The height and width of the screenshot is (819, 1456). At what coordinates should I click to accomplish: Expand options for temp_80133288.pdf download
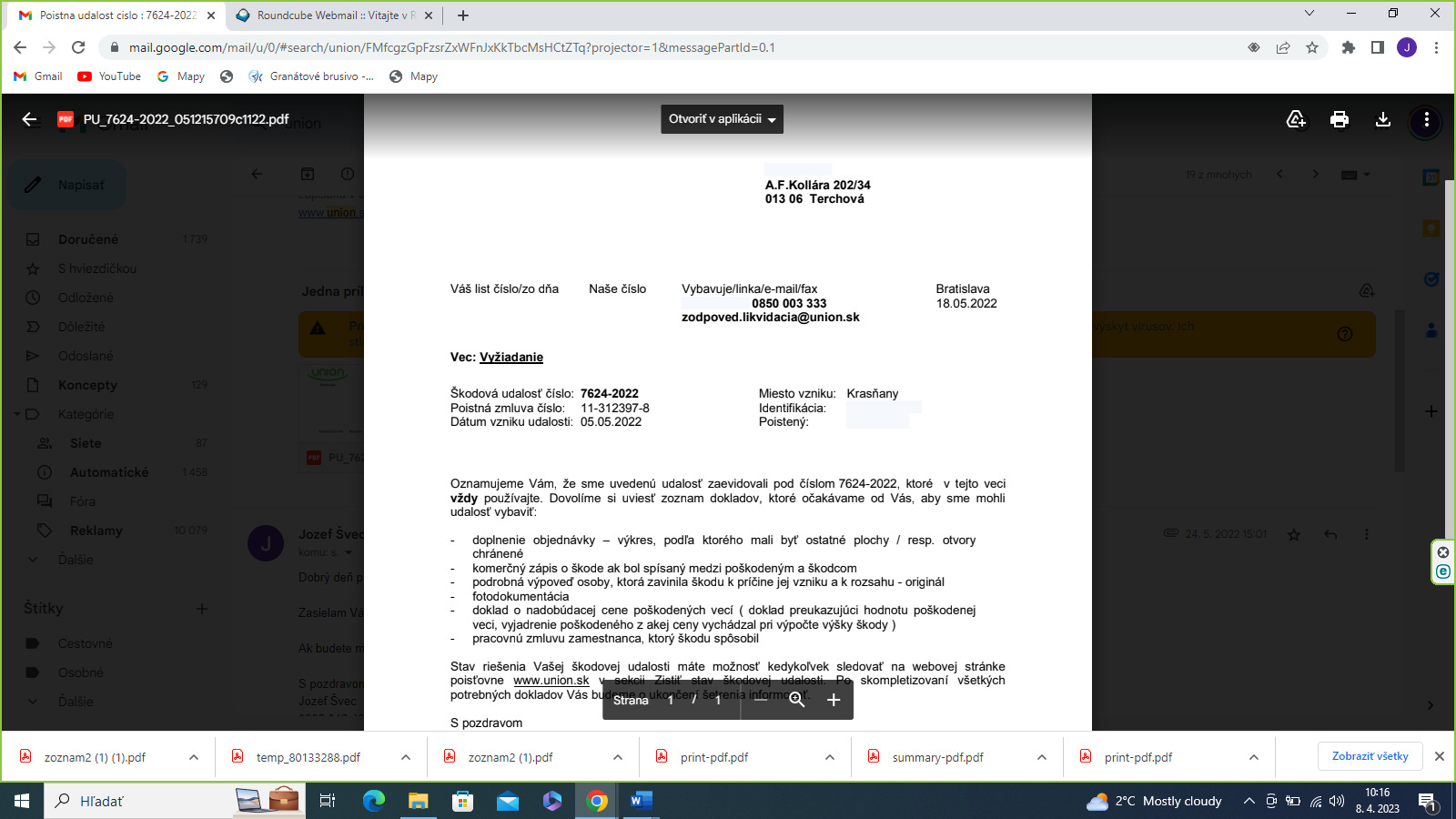pyautogui.click(x=406, y=757)
